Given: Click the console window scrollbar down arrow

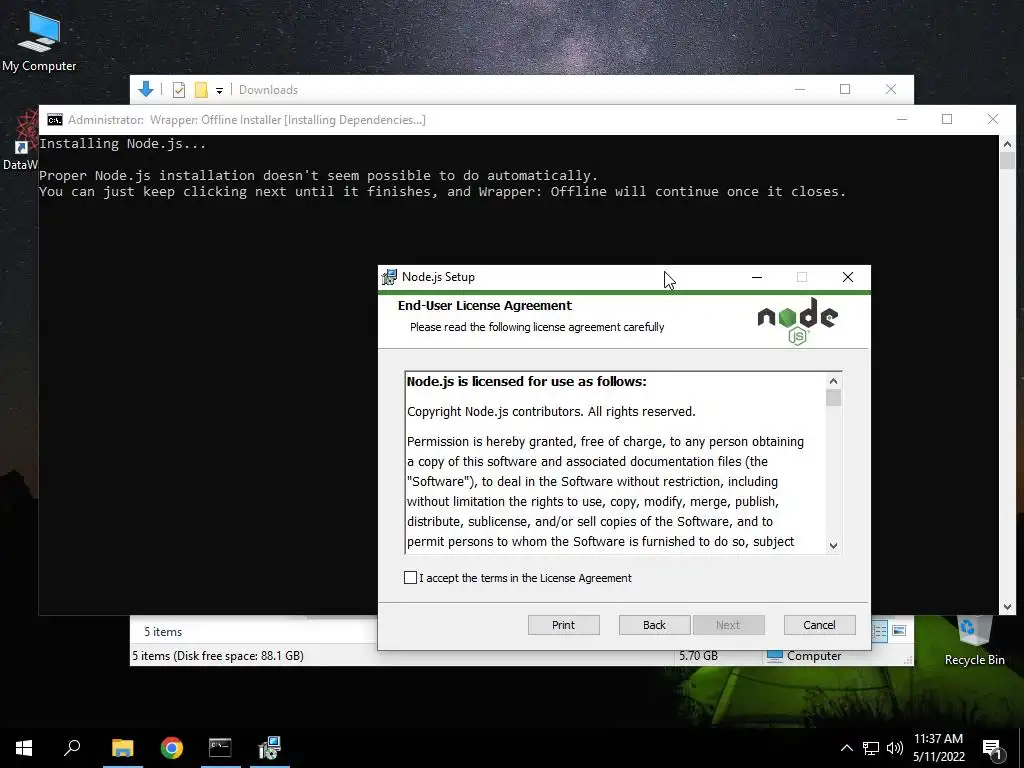Looking at the screenshot, I should point(1007,607).
